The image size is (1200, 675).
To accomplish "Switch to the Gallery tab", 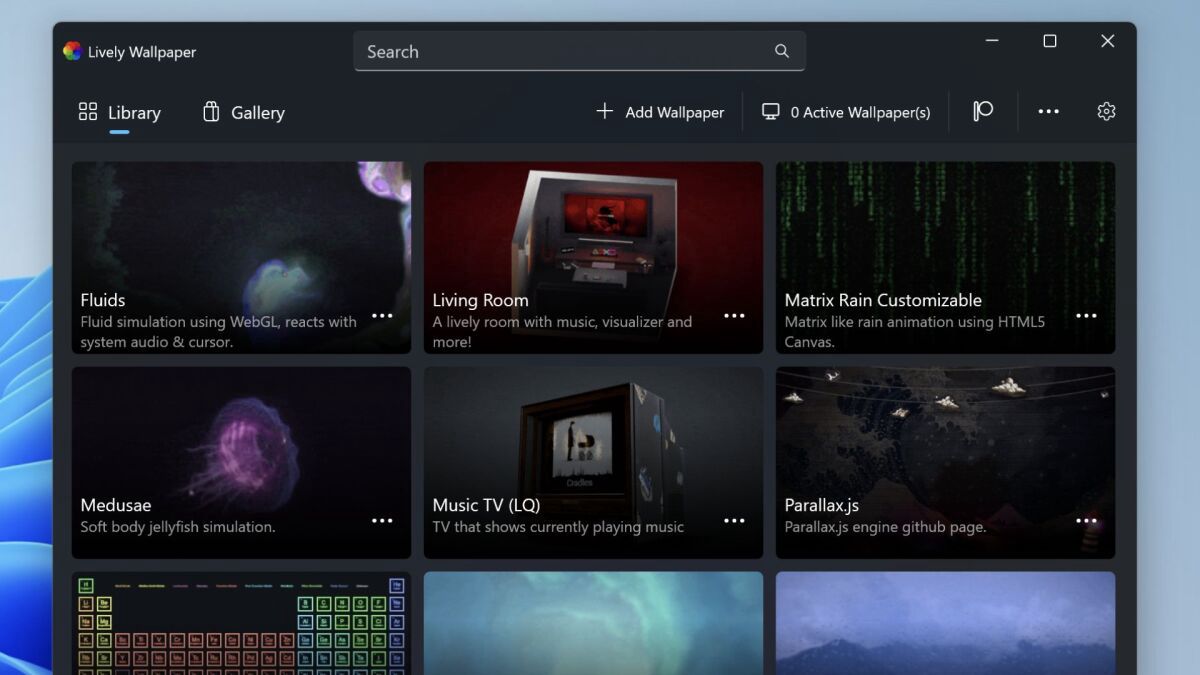I will [x=244, y=113].
